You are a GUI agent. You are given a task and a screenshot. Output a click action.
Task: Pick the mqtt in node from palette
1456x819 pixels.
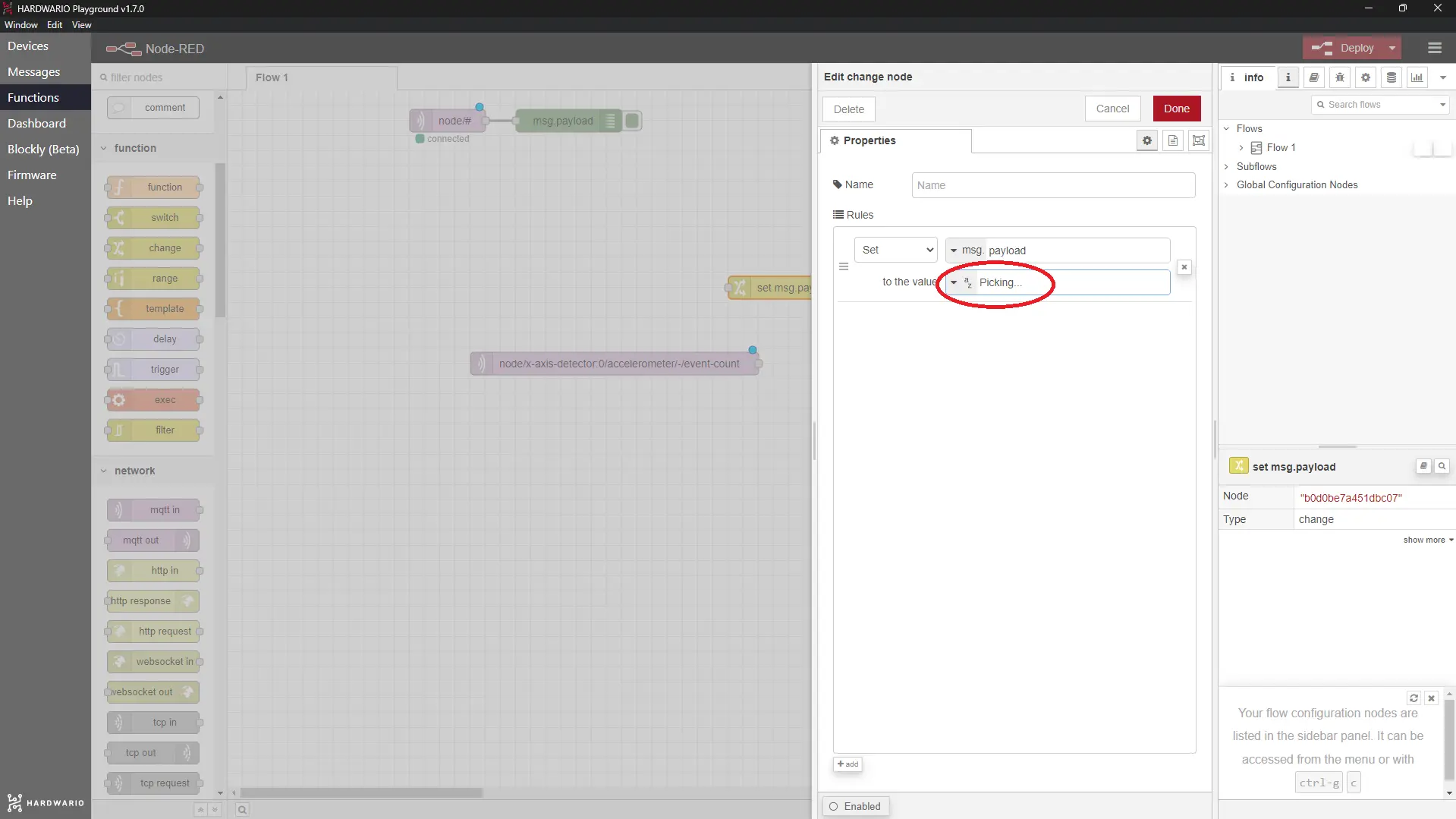[153, 510]
